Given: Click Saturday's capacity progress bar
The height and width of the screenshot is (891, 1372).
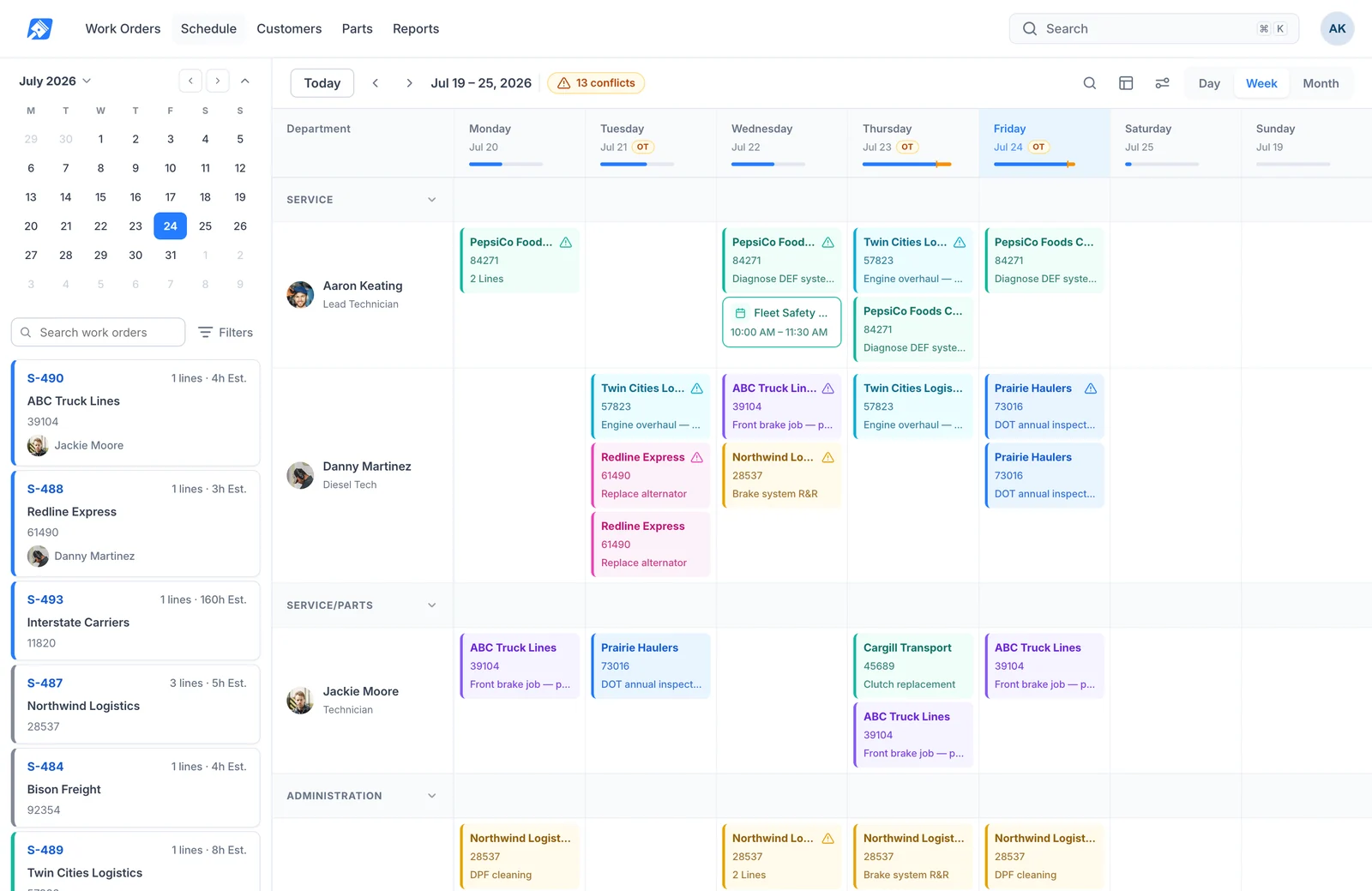Looking at the screenshot, I should click(1162, 164).
